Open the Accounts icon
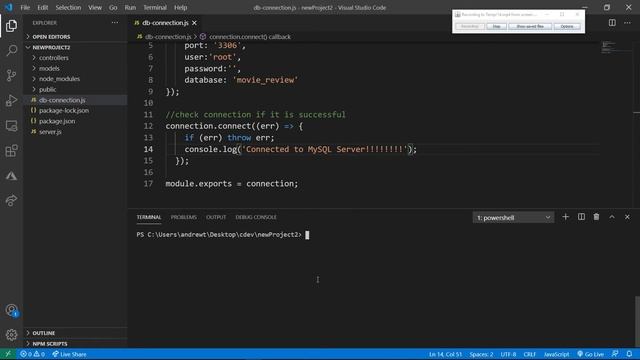 pos(11,310)
